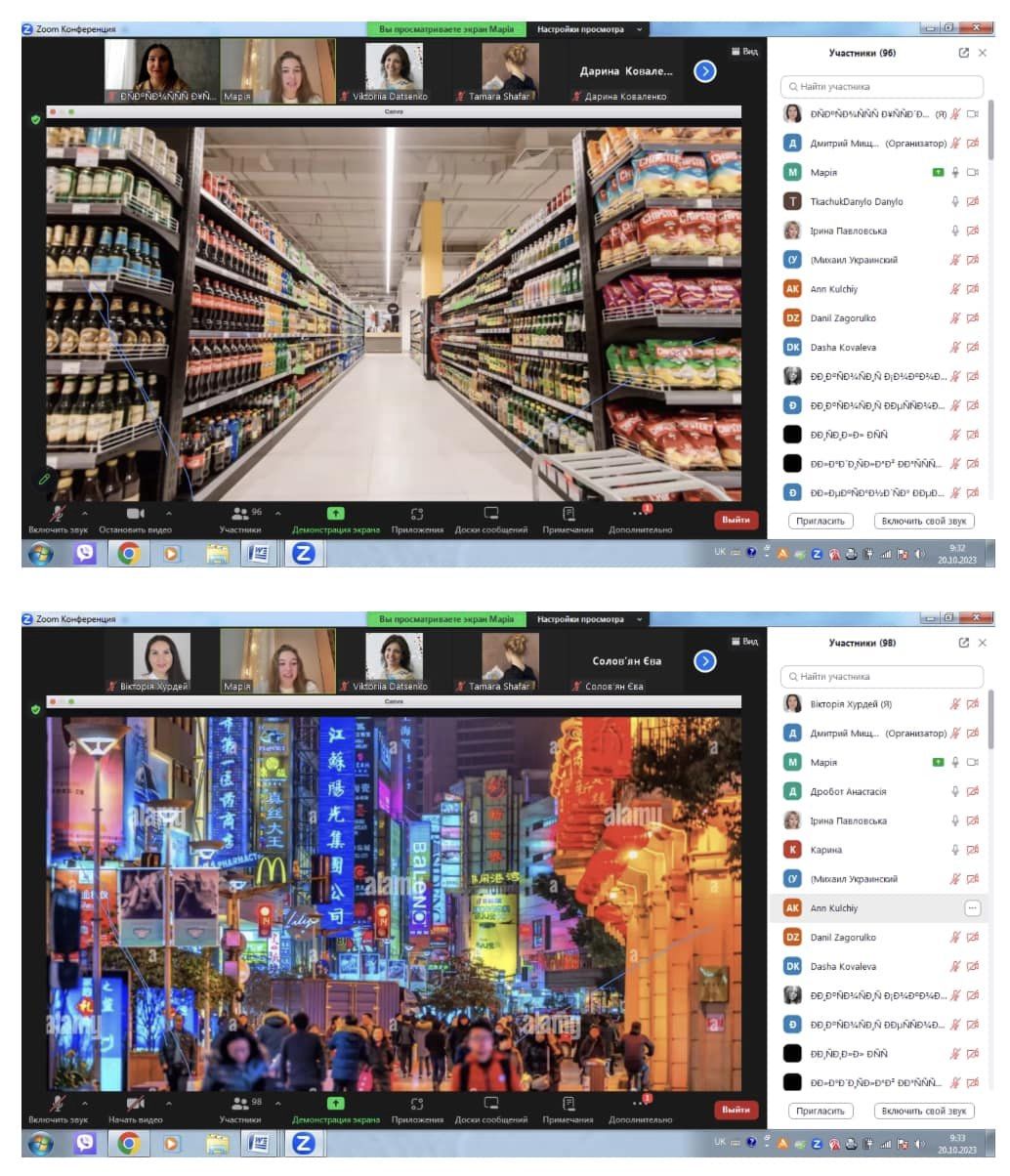Click Включить свой звук in Участники (96) panel

click(x=924, y=522)
